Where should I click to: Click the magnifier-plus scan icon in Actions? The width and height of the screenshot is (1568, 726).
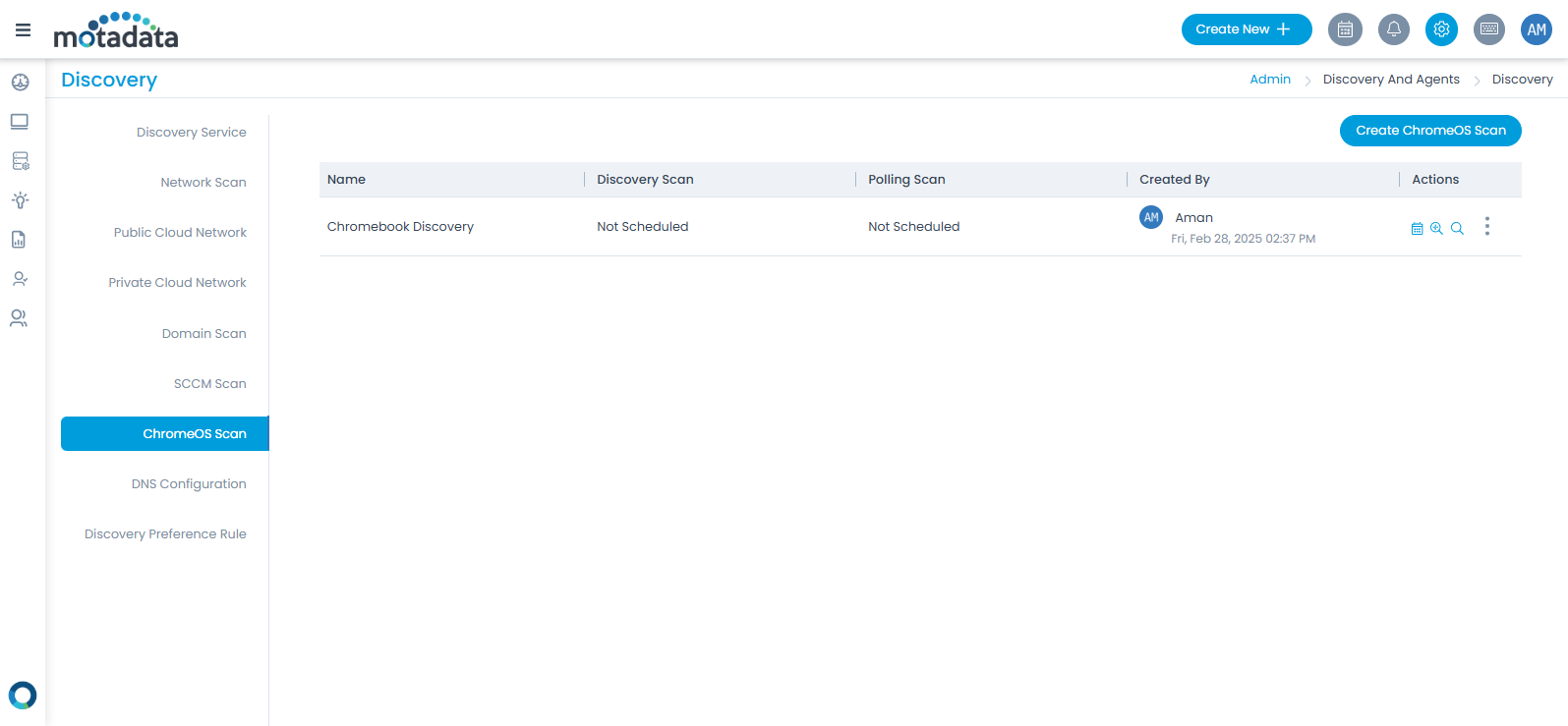click(x=1436, y=229)
